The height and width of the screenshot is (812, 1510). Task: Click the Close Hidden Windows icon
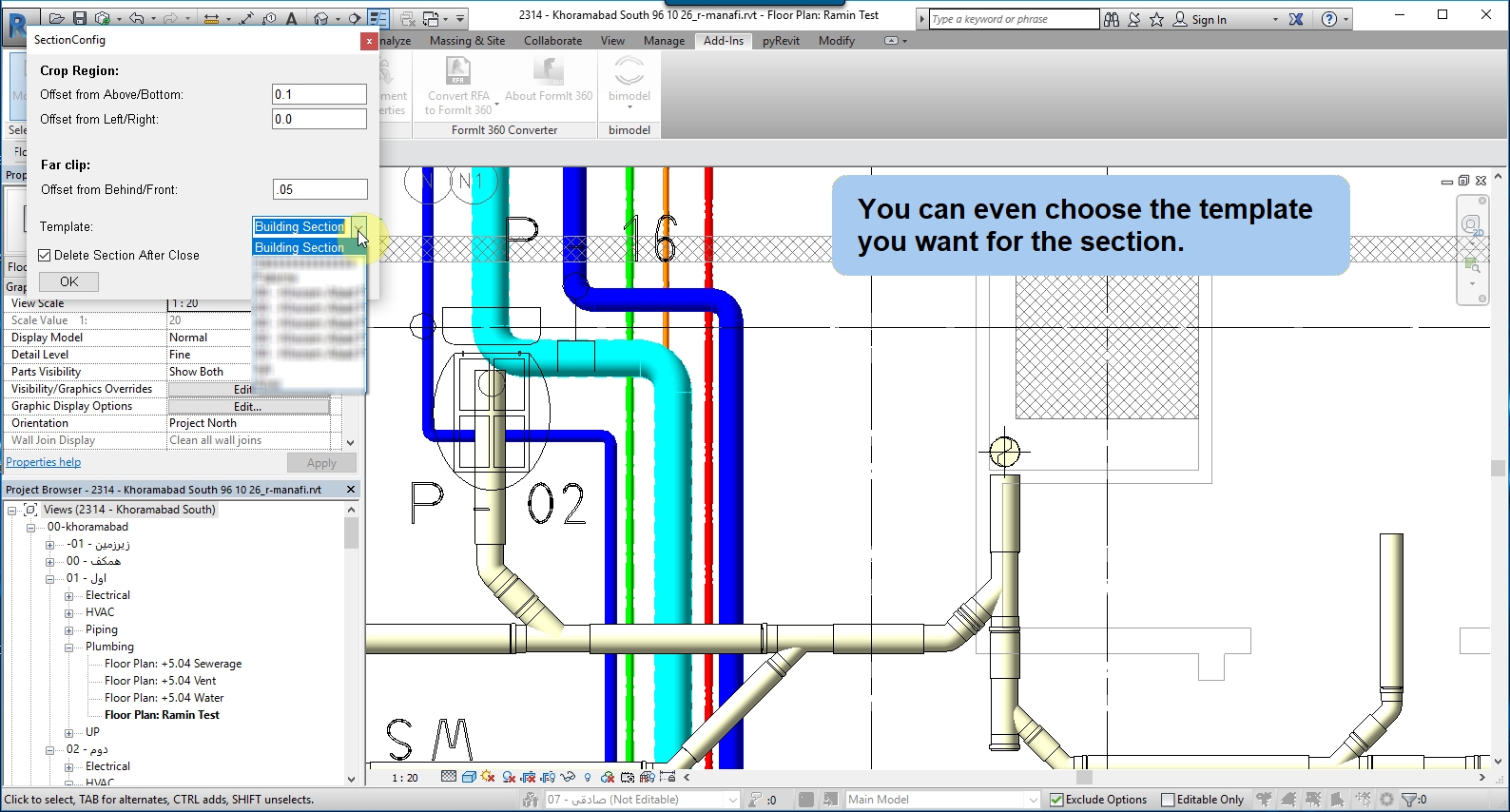407,18
